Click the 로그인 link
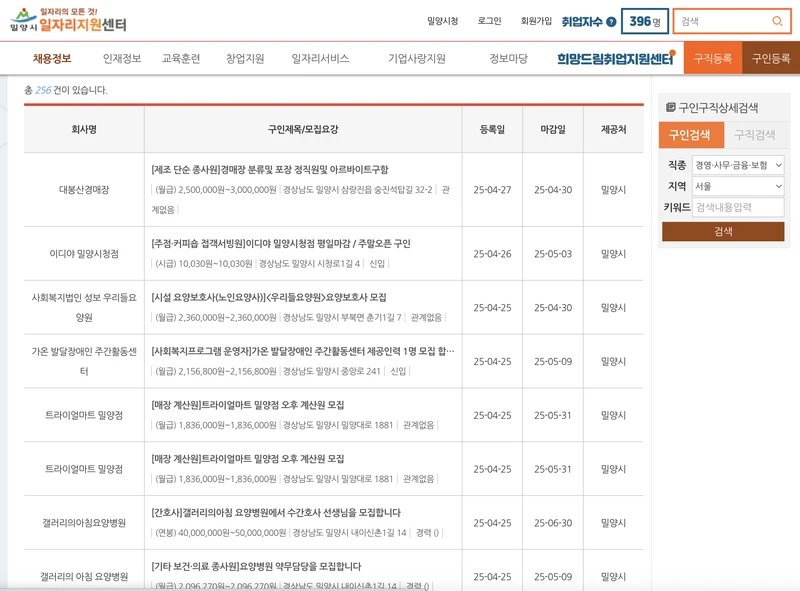The image size is (800, 591). point(489,21)
